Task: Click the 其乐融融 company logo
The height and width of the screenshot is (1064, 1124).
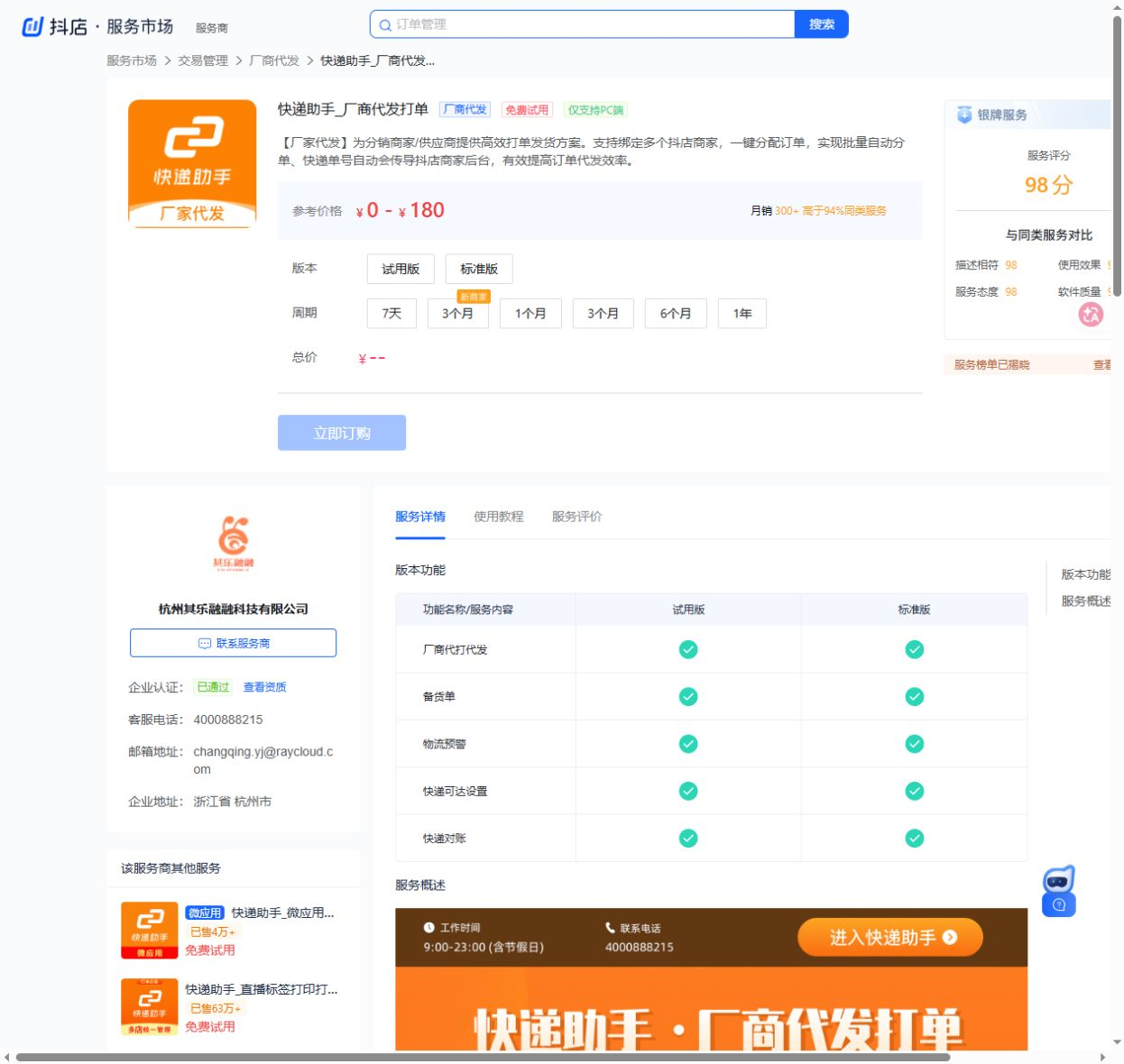Action: pos(234,543)
